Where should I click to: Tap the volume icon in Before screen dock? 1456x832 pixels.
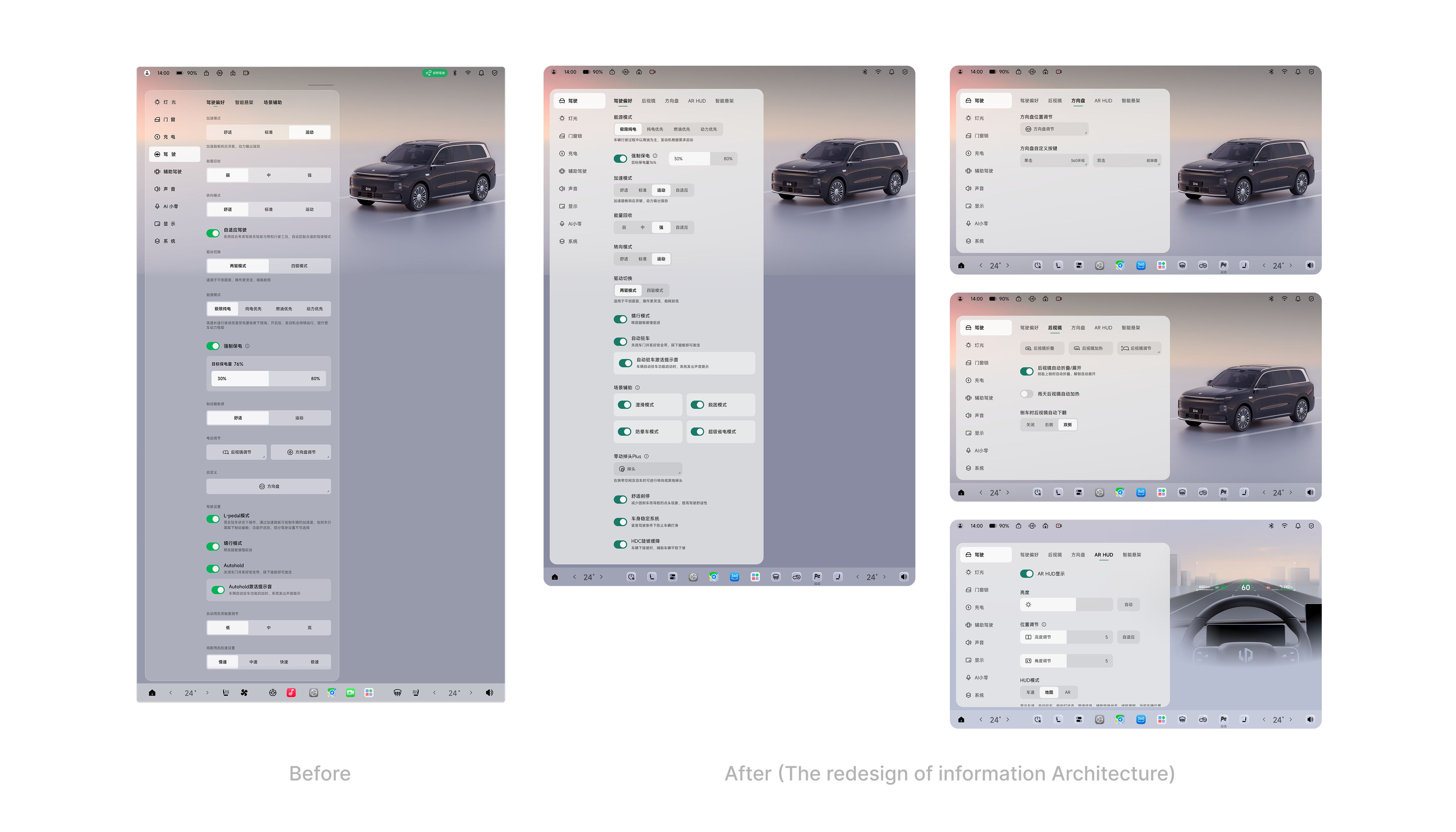point(490,693)
